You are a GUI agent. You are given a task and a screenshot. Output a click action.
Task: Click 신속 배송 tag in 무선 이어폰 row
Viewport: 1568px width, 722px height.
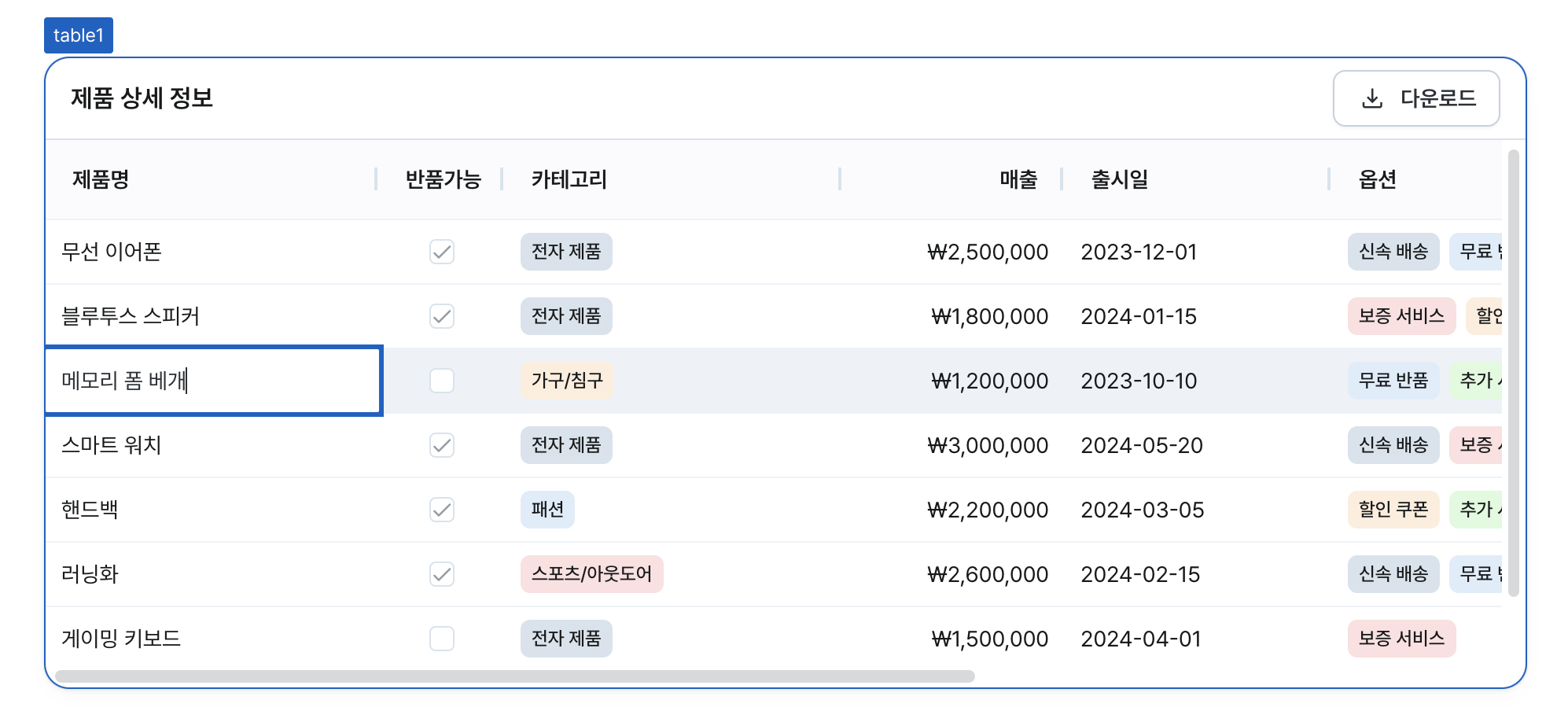pyautogui.click(x=1393, y=252)
